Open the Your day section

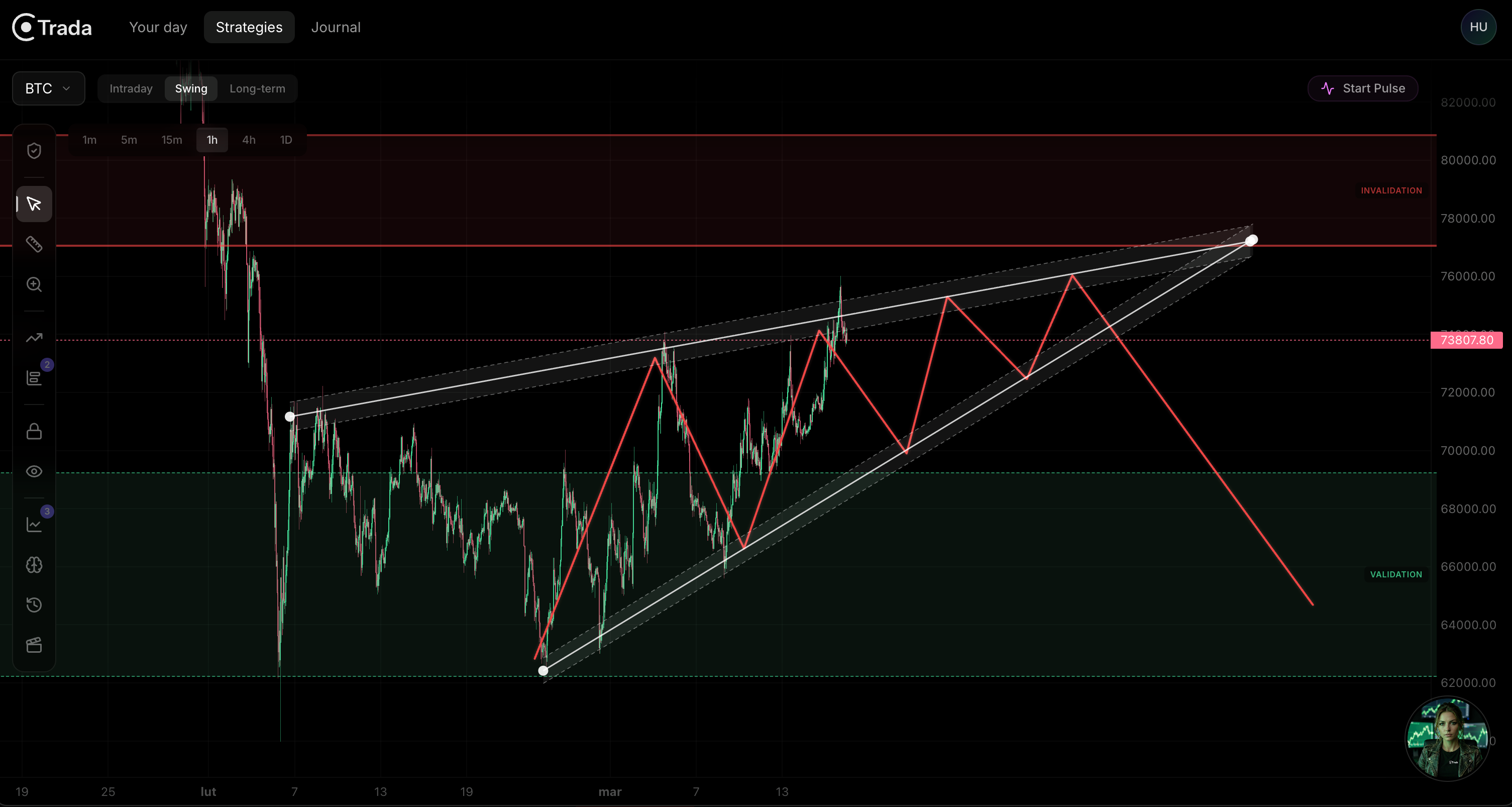pyautogui.click(x=157, y=27)
